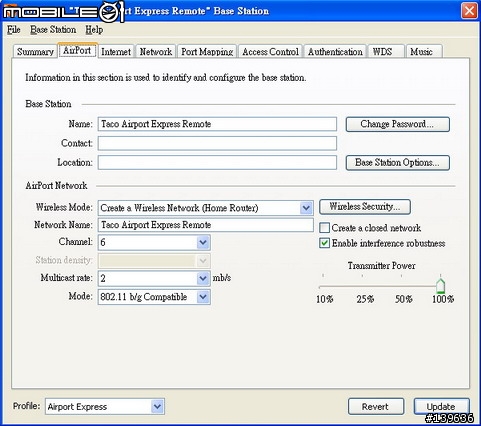Screen dimensions: 481x426
Task: Open the Base Station menu
Action: pos(53,30)
